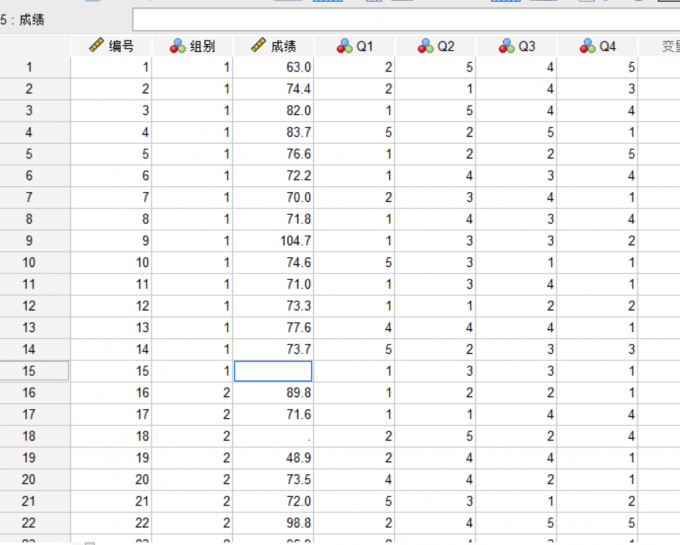
Task: Click the cell editor input bar
Action: click(406, 20)
